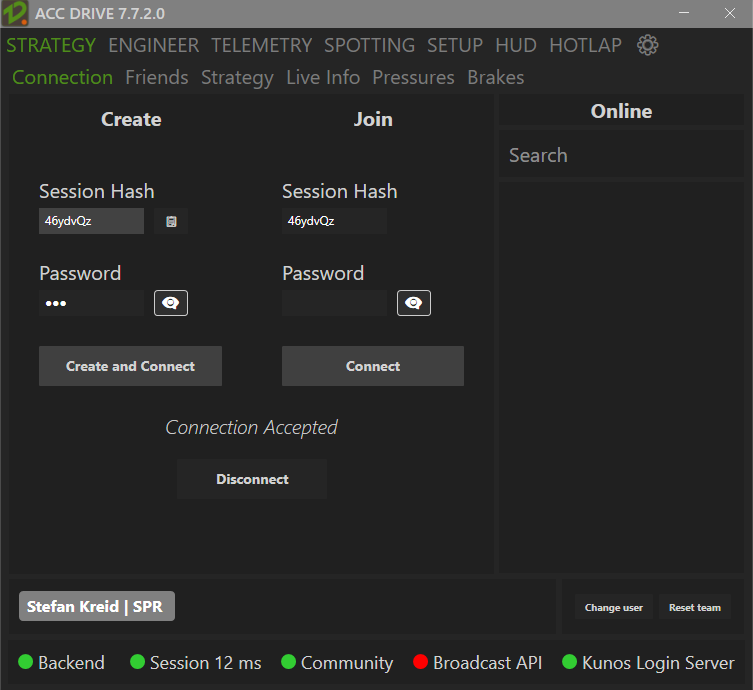Focus the Create Password field
This screenshot has width=753, height=690.
(91, 303)
